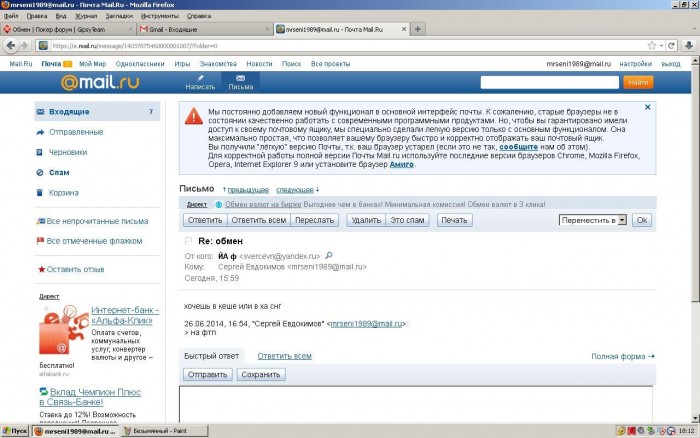Open the Справка menu
This screenshot has width=700, height=438.
pyautogui.click(x=199, y=16)
